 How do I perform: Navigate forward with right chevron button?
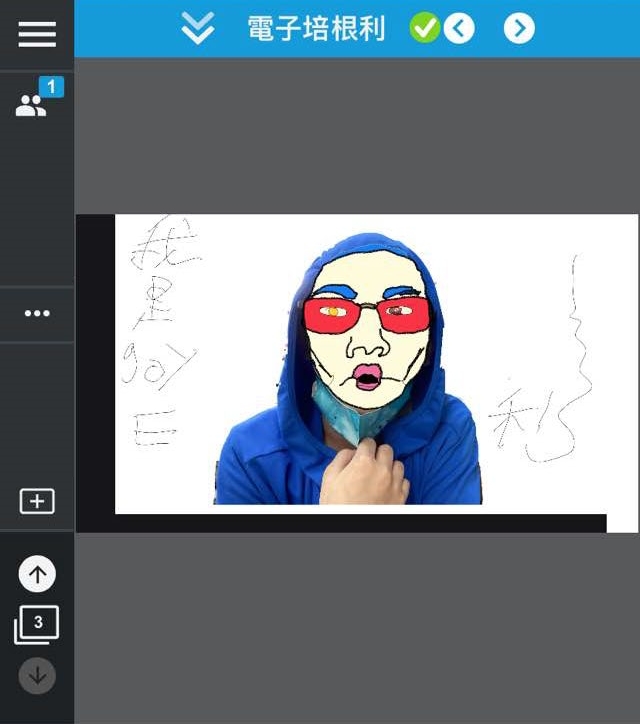519,29
